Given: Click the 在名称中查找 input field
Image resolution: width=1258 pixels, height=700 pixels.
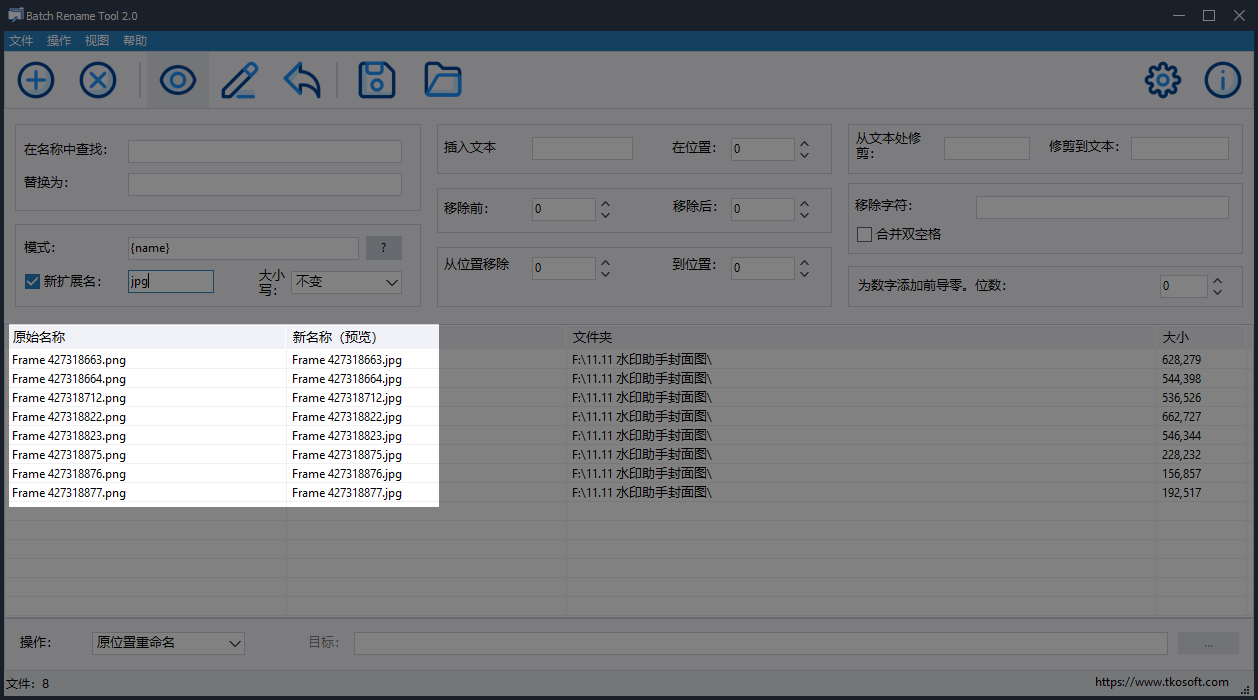Looking at the screenshot, I should click(x=265, y=151).
